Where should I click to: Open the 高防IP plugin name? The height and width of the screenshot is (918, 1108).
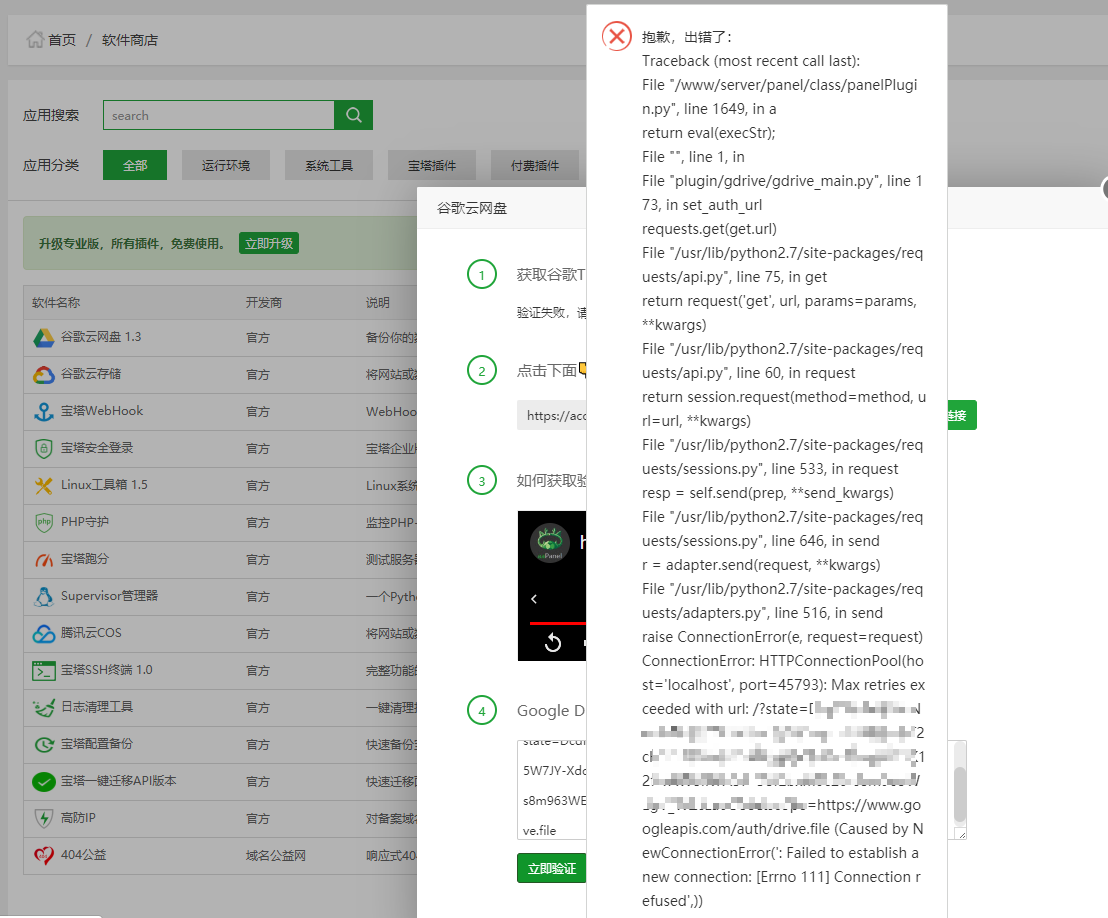[x=78, y=817]
